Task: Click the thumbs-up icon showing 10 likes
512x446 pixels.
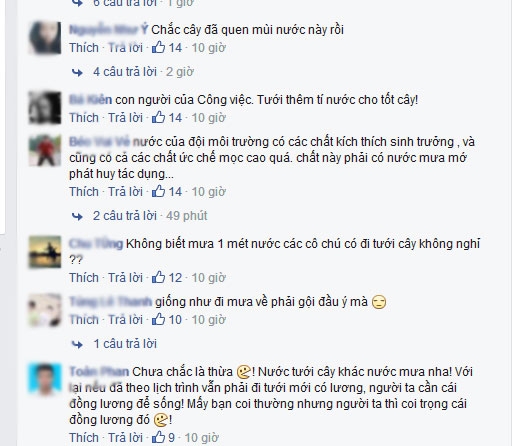Action: click(158, 319)
